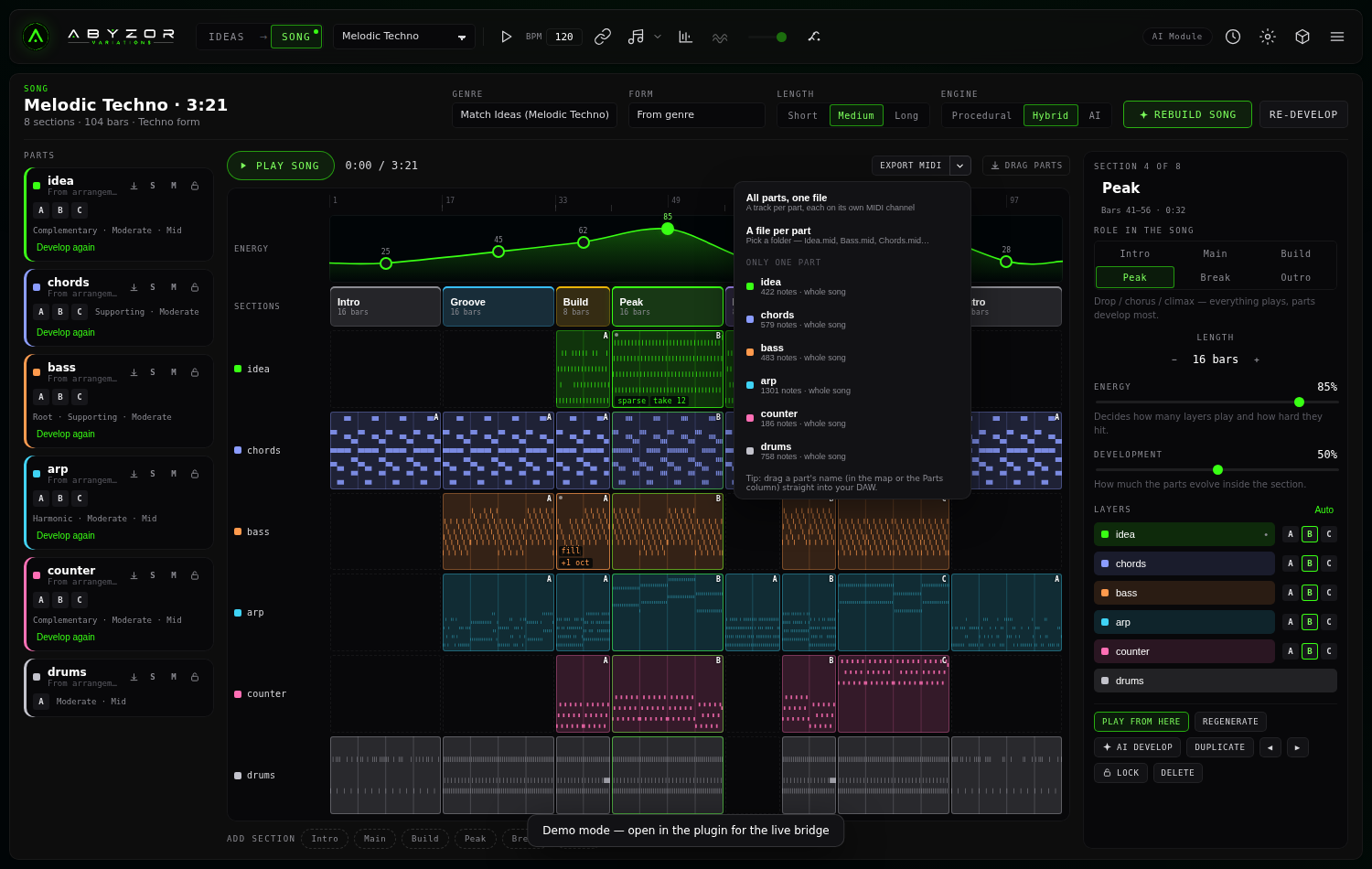Click the lock icon on bass part
Viewport: 1372px width, 869px height.
(x=195, y=372)
